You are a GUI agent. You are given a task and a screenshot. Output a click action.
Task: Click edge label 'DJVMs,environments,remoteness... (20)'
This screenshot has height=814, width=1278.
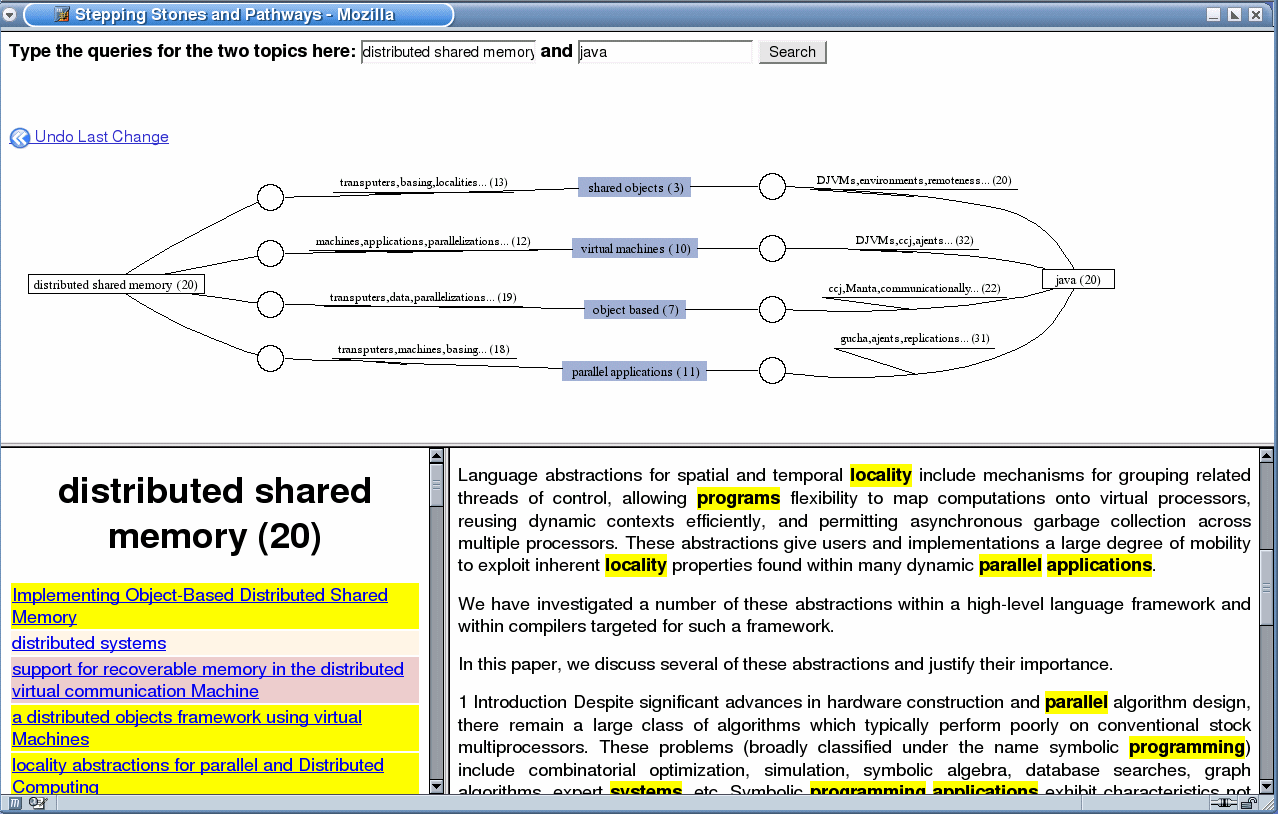(x=914, y=180)
